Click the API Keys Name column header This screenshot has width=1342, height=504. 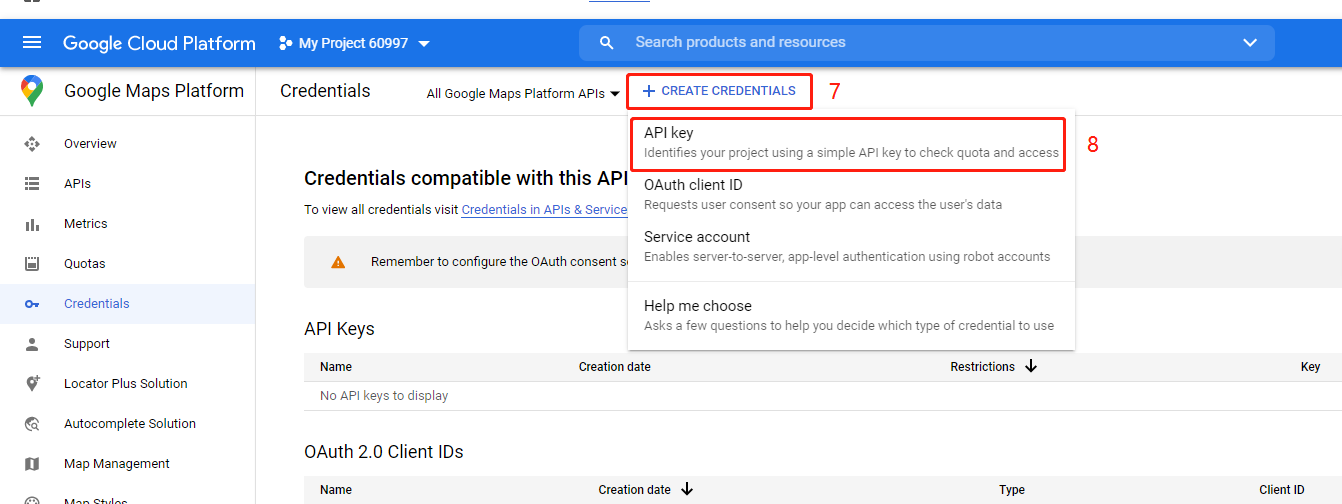(336, 367)
